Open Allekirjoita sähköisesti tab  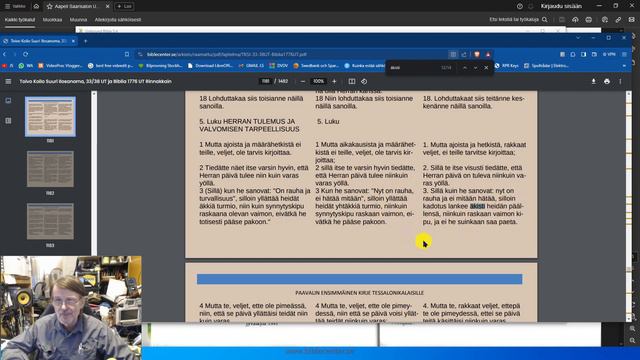tap(118, 20)
